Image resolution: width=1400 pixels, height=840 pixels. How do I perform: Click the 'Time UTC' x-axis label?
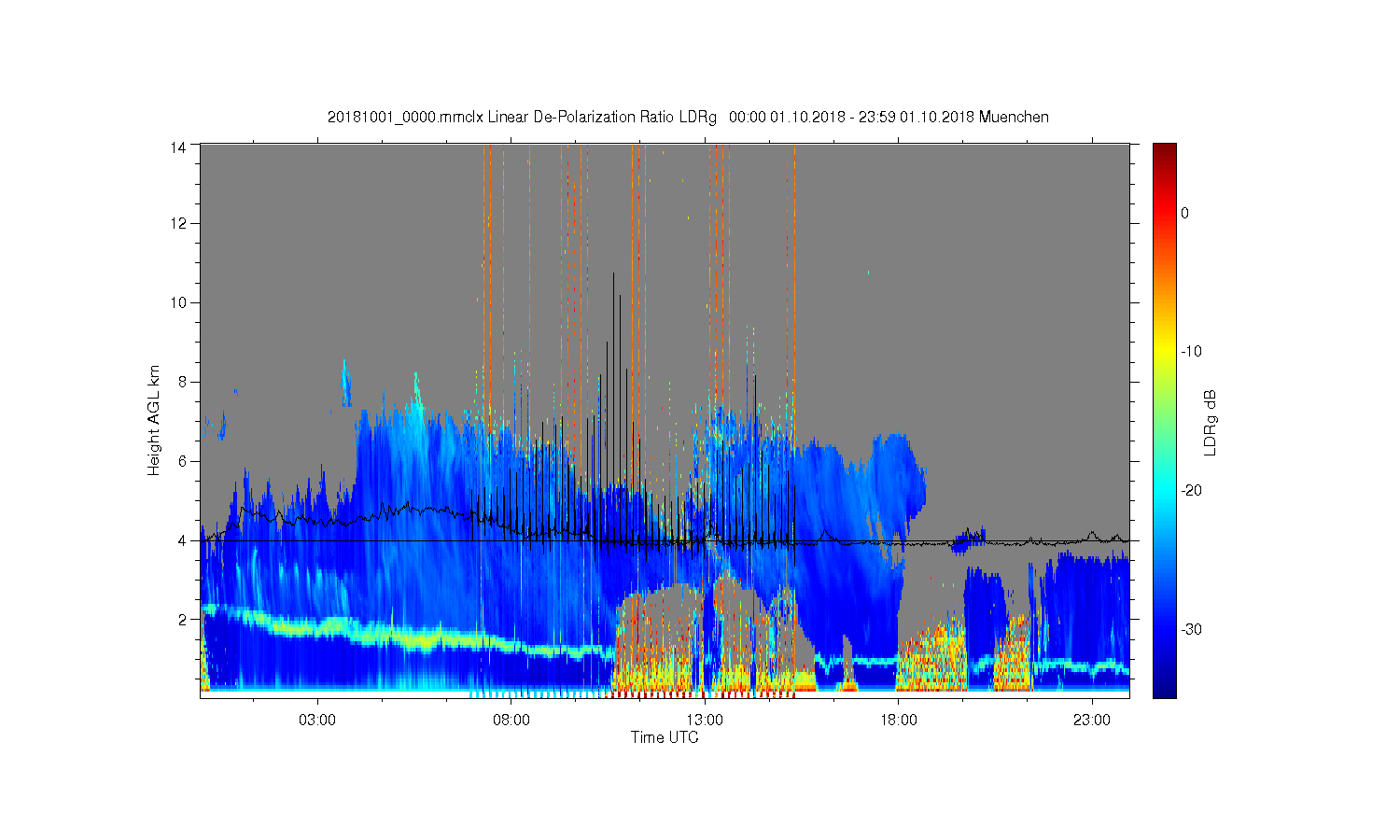point(665,737)
